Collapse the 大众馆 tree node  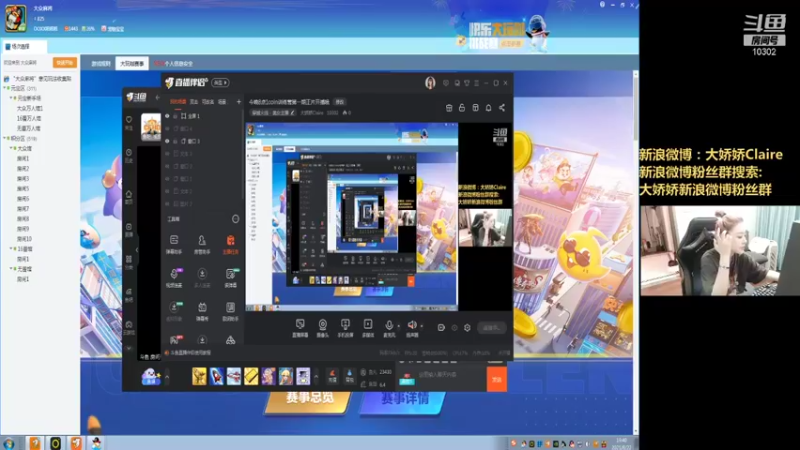11,148
